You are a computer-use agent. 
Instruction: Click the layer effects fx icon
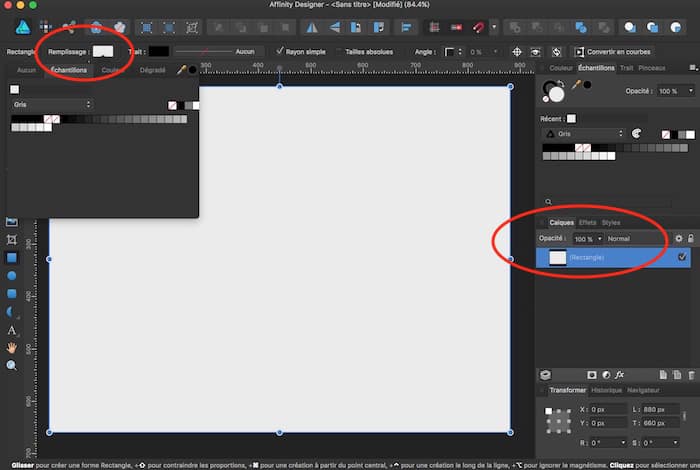click(619, 375)
